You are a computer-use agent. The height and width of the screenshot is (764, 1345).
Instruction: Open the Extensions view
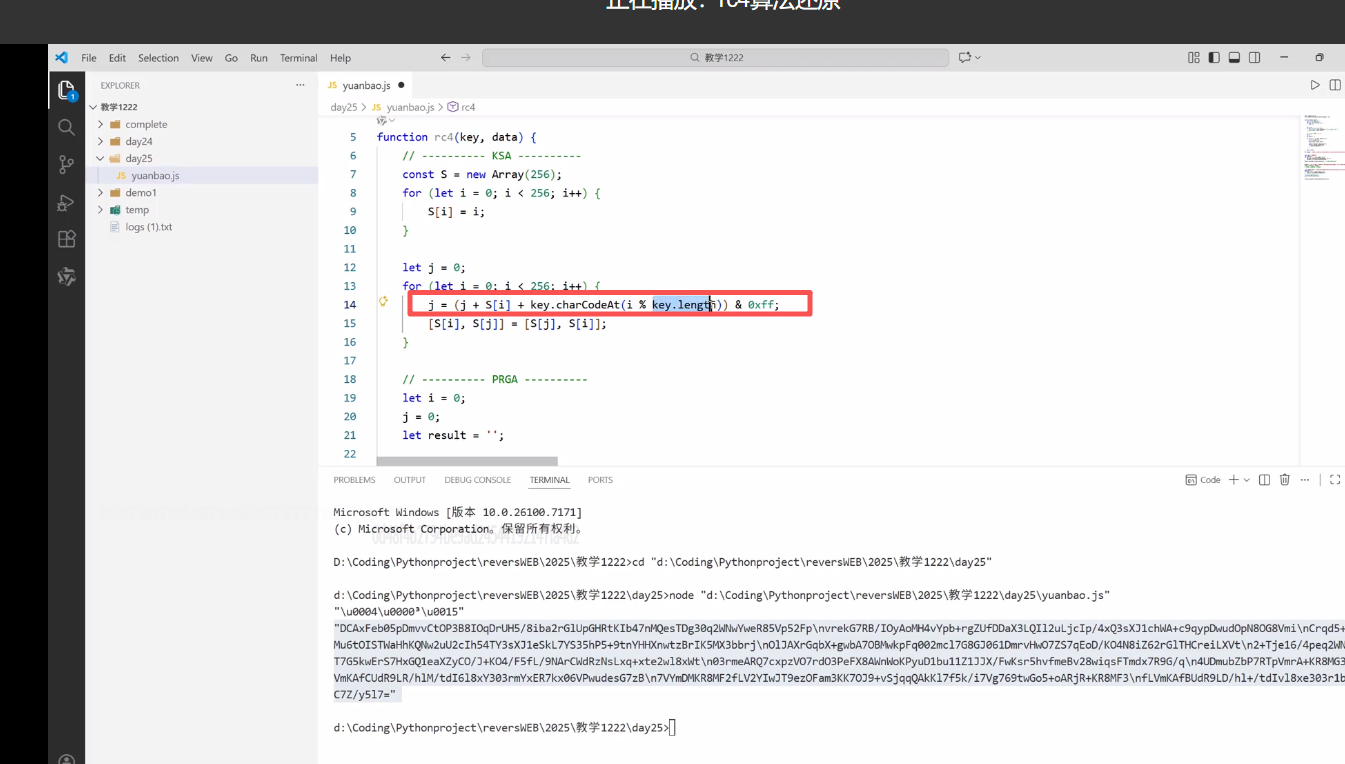point(66,239)
